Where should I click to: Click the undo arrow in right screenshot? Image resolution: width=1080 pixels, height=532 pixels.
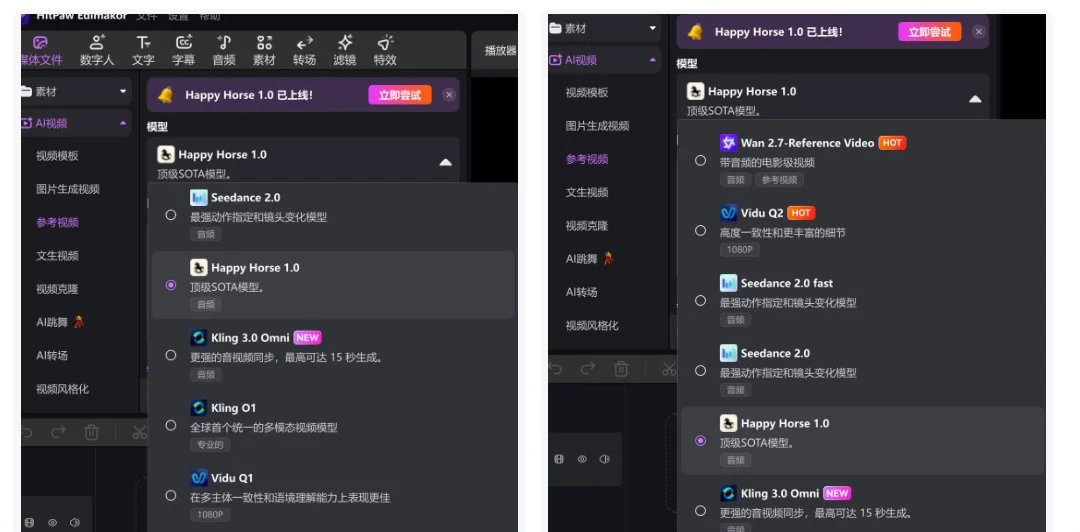[555, 369]
